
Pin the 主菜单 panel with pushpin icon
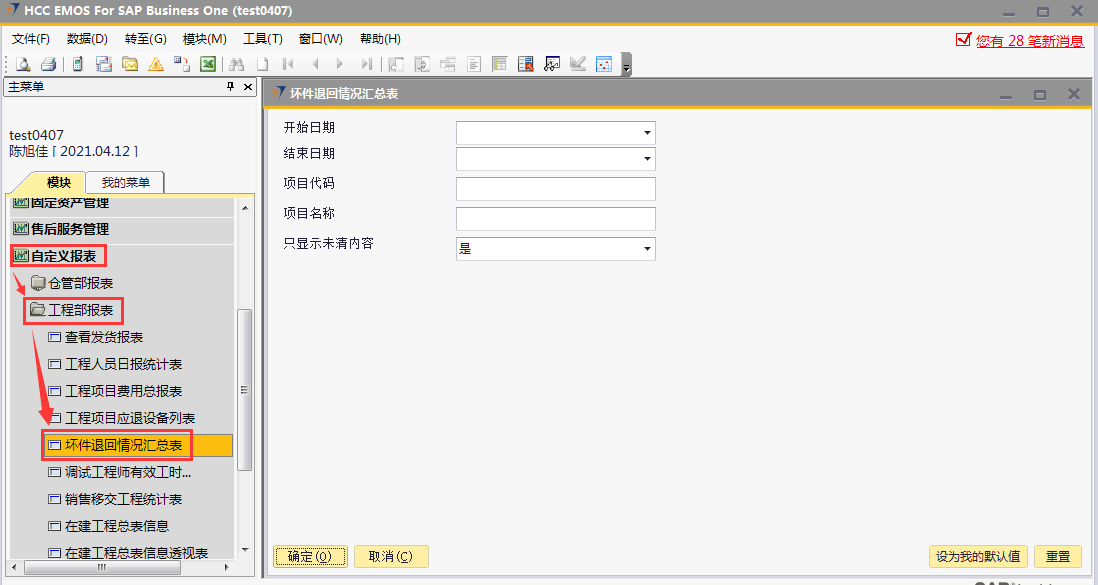pyautogui.click(x=231, y=87)
